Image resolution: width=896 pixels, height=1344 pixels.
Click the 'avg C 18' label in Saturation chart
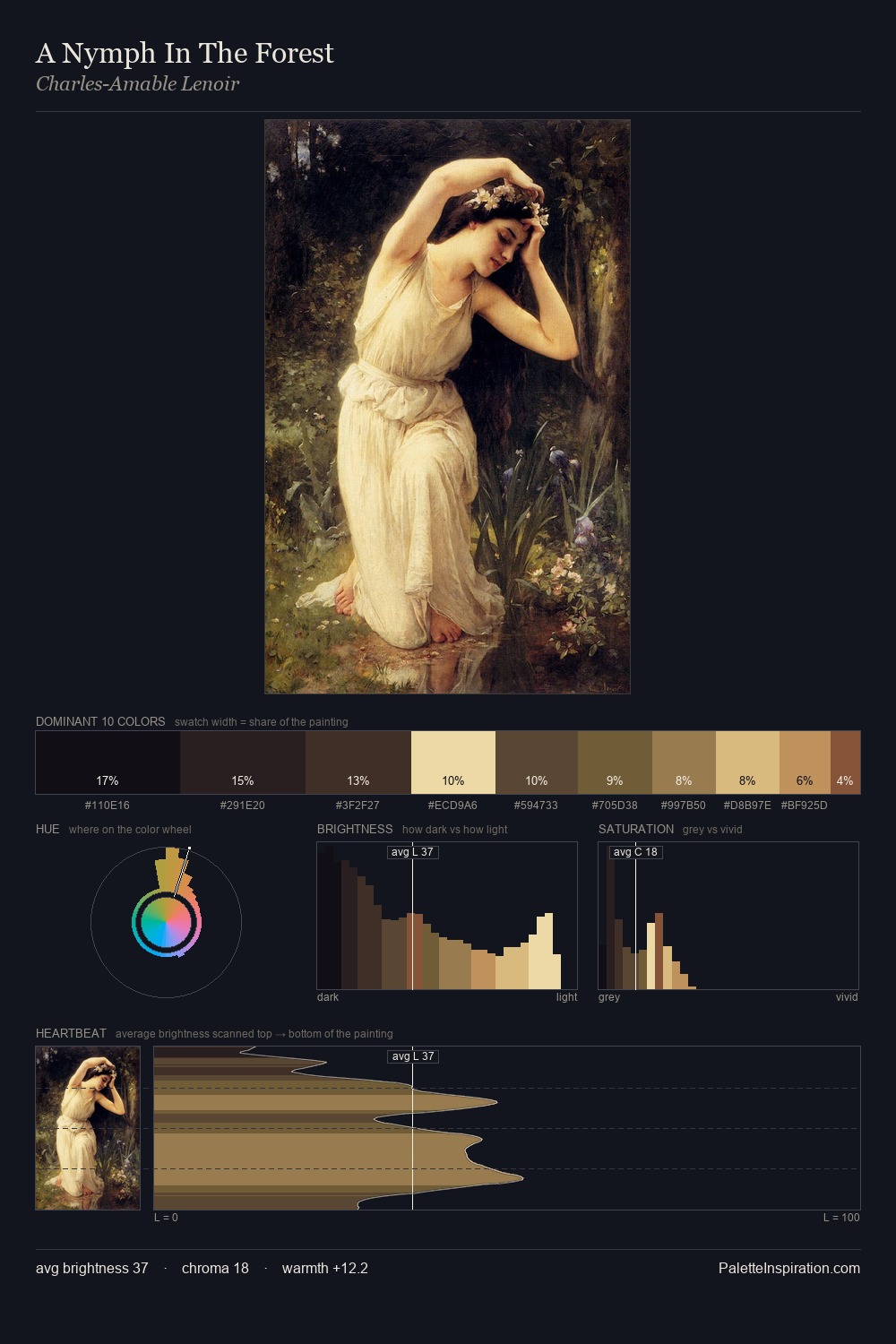coord(635,852)
